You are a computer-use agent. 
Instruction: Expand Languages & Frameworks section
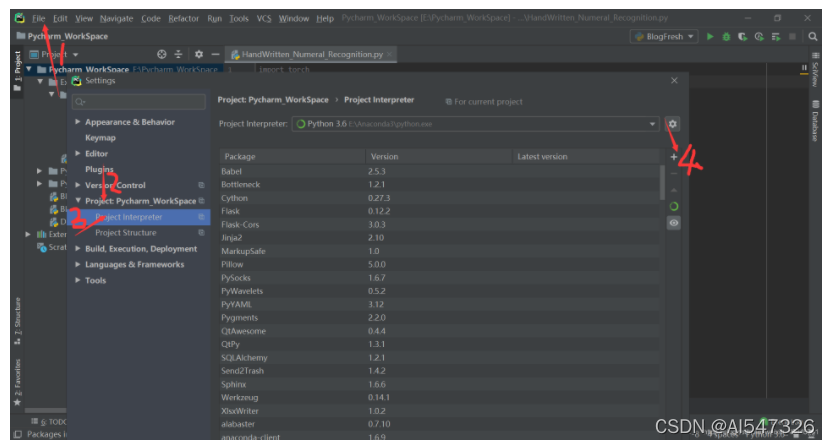tap(78, 264)
